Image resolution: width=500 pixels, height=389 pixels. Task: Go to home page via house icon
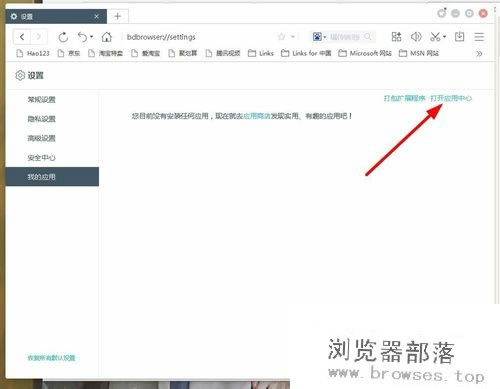pyautogui.click(x=107, y=37)
